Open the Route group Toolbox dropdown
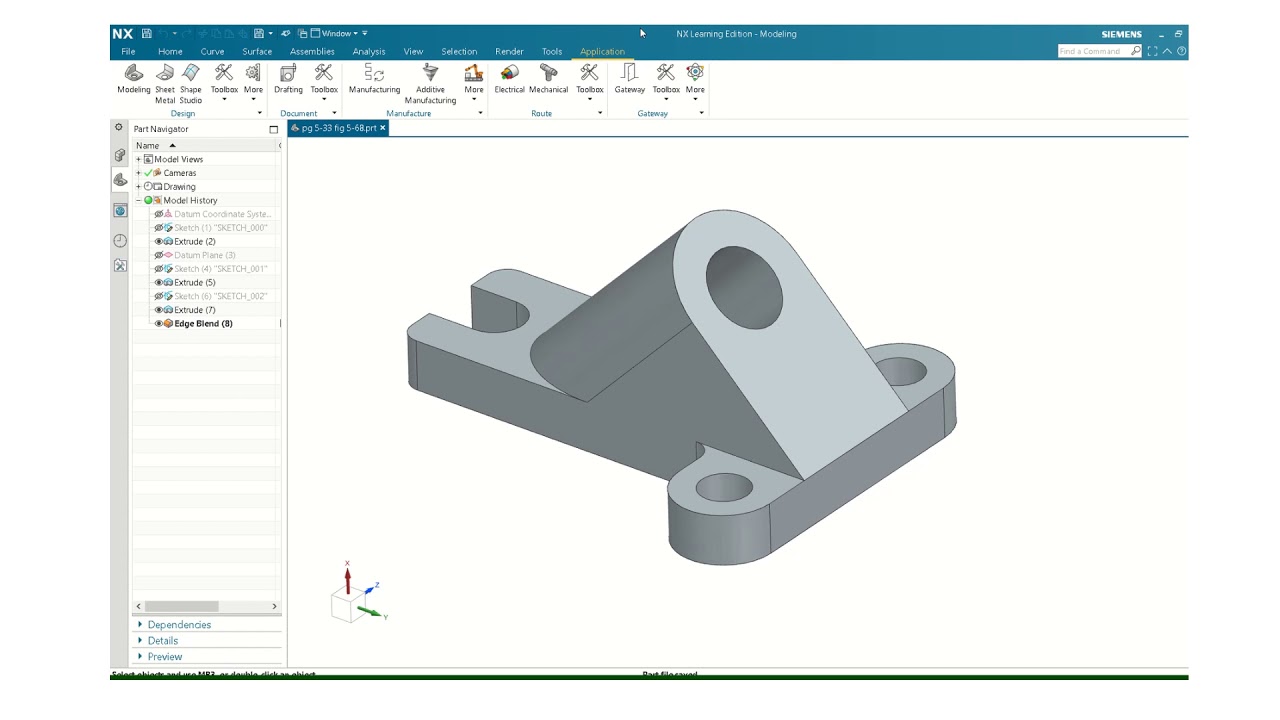This screenshot has width=1280, height=720. (x=590, y=84)
